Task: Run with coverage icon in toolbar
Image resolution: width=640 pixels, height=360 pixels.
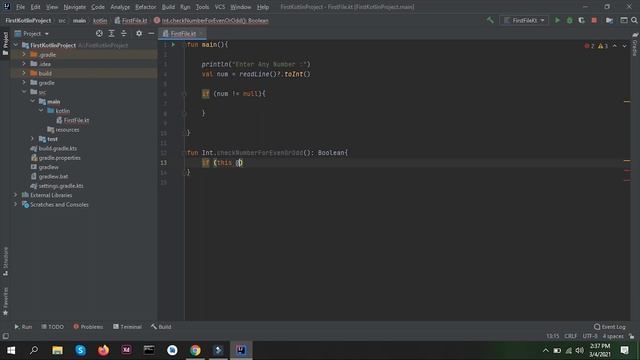Action: 582,20
